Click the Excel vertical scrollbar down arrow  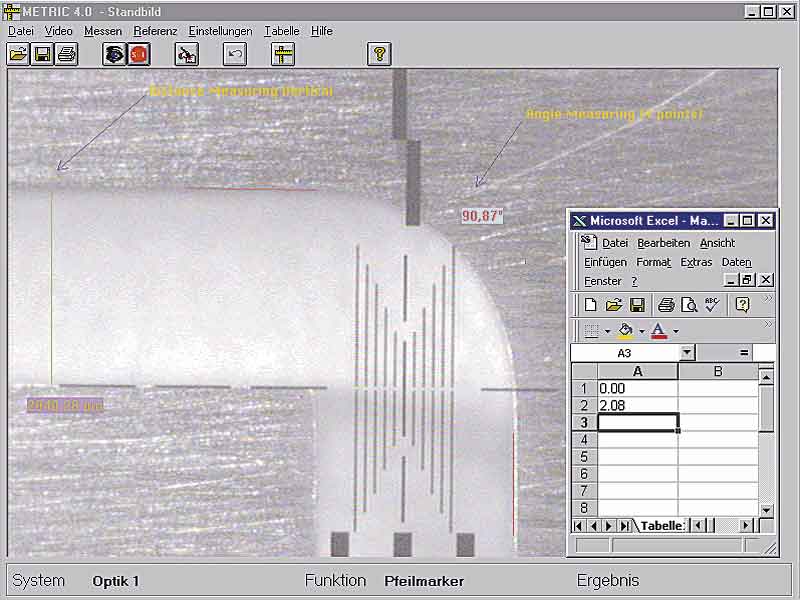click(x=766, y=510)
